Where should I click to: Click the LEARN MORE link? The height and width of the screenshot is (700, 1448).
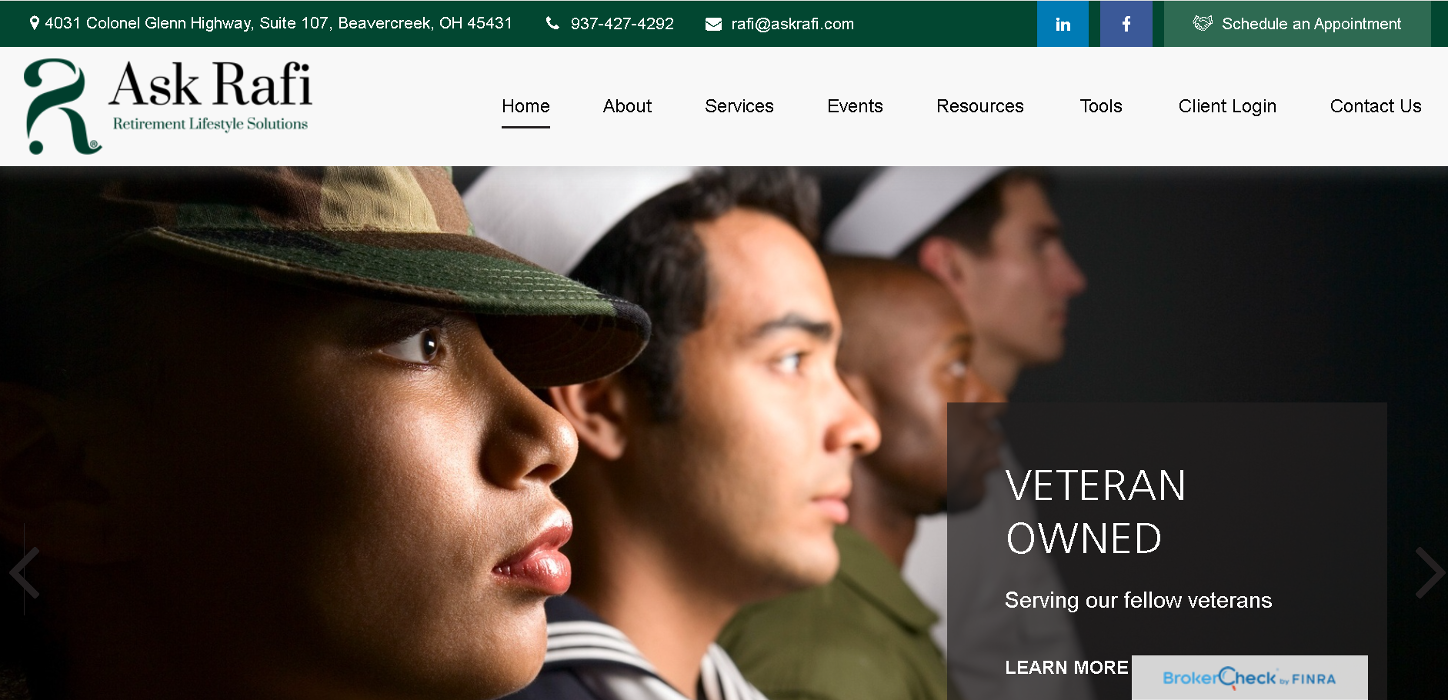click(1066, 668)
